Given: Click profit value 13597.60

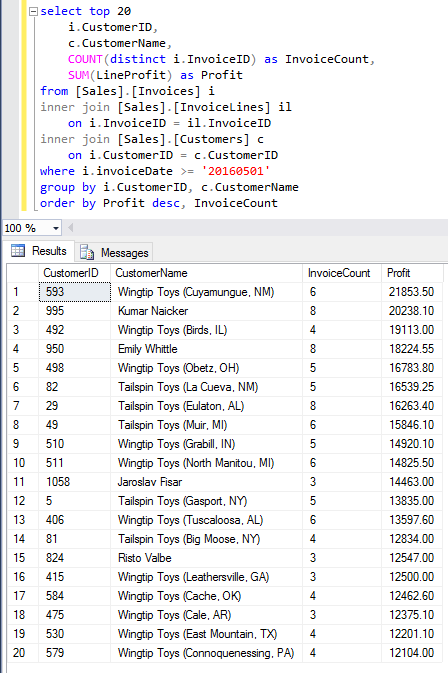Looking at the screenshot, I should [412, 520].
